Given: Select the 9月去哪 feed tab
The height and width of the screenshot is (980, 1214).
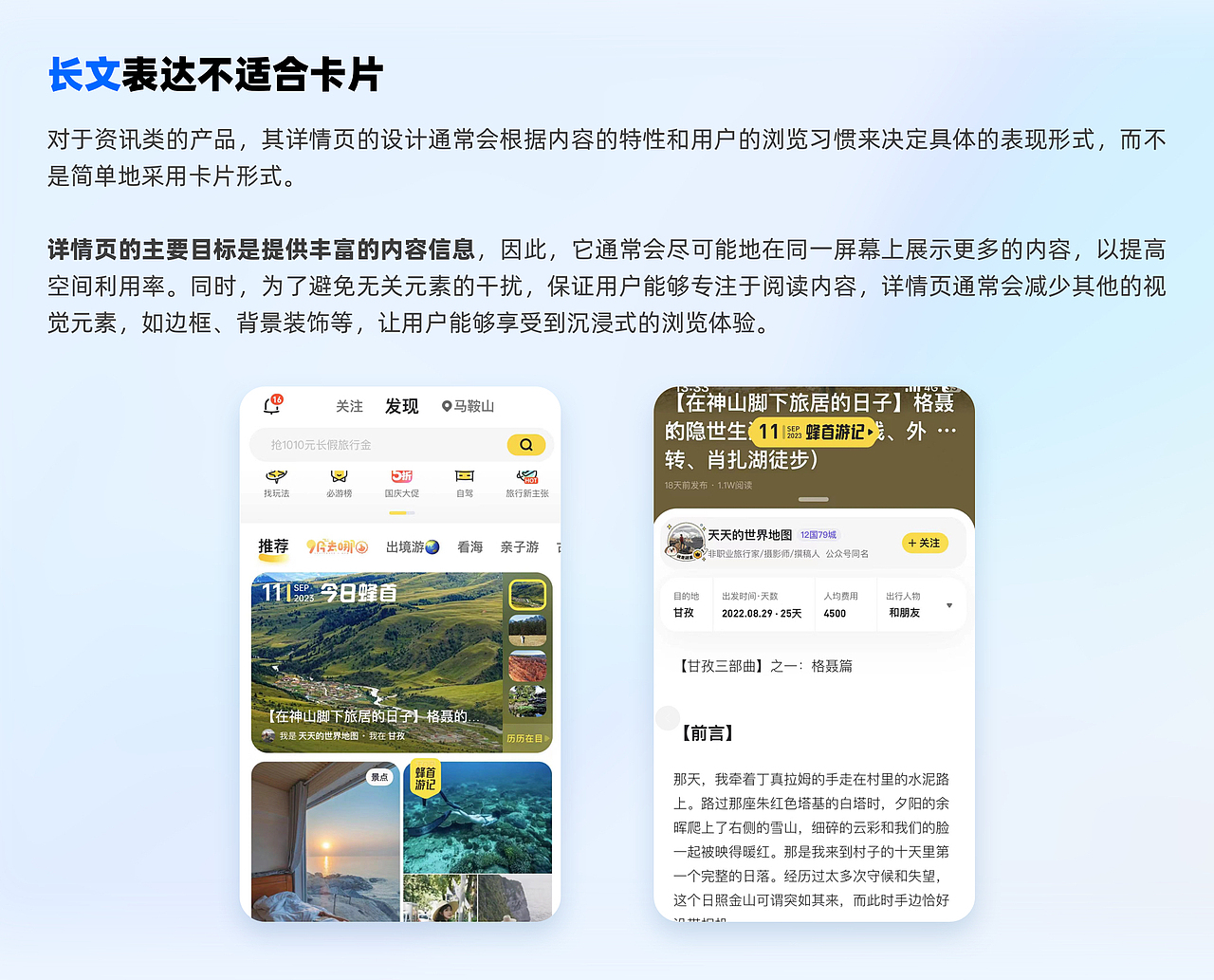Looking at the screenshot, I should point(337,547).
